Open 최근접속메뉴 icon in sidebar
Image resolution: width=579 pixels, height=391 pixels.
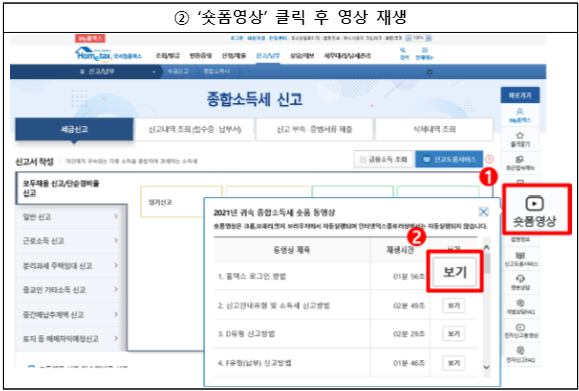pos(520,163)
